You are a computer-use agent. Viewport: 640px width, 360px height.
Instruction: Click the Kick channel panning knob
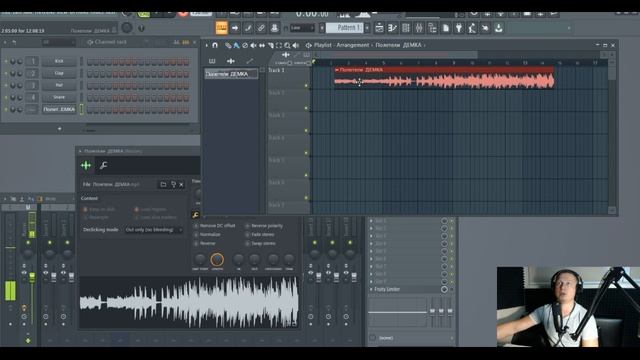point(13,61)
